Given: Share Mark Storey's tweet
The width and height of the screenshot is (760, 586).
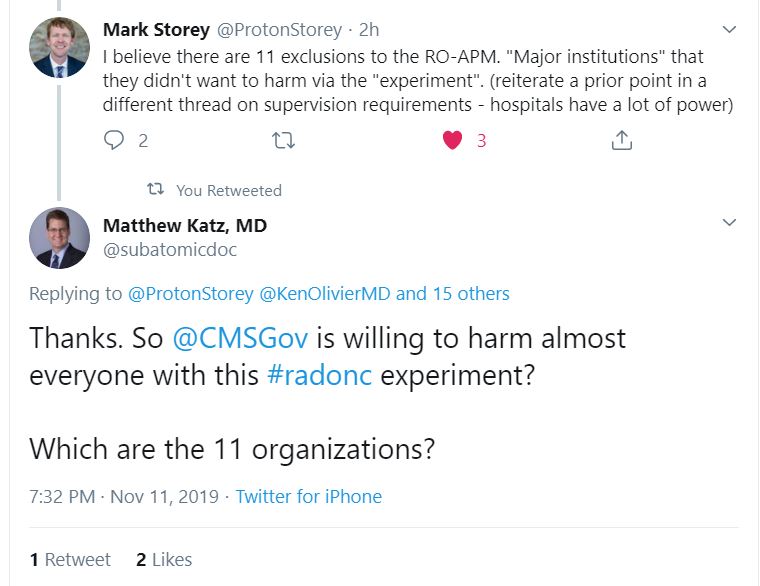Looking at the screenshot, I should 621,141.
